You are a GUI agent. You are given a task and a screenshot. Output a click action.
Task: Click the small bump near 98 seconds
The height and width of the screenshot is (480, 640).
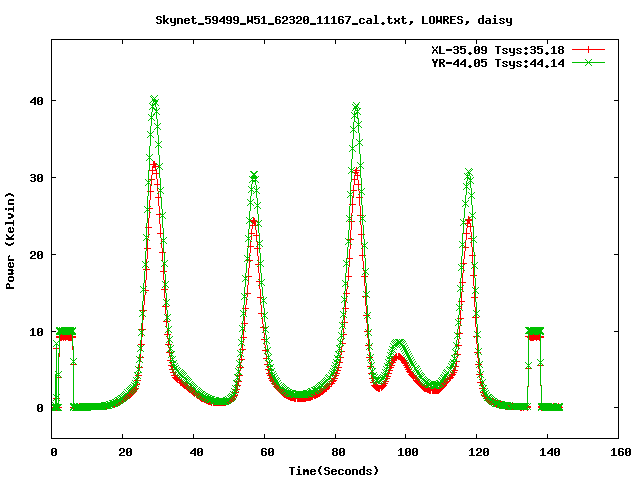coord(398,344)
